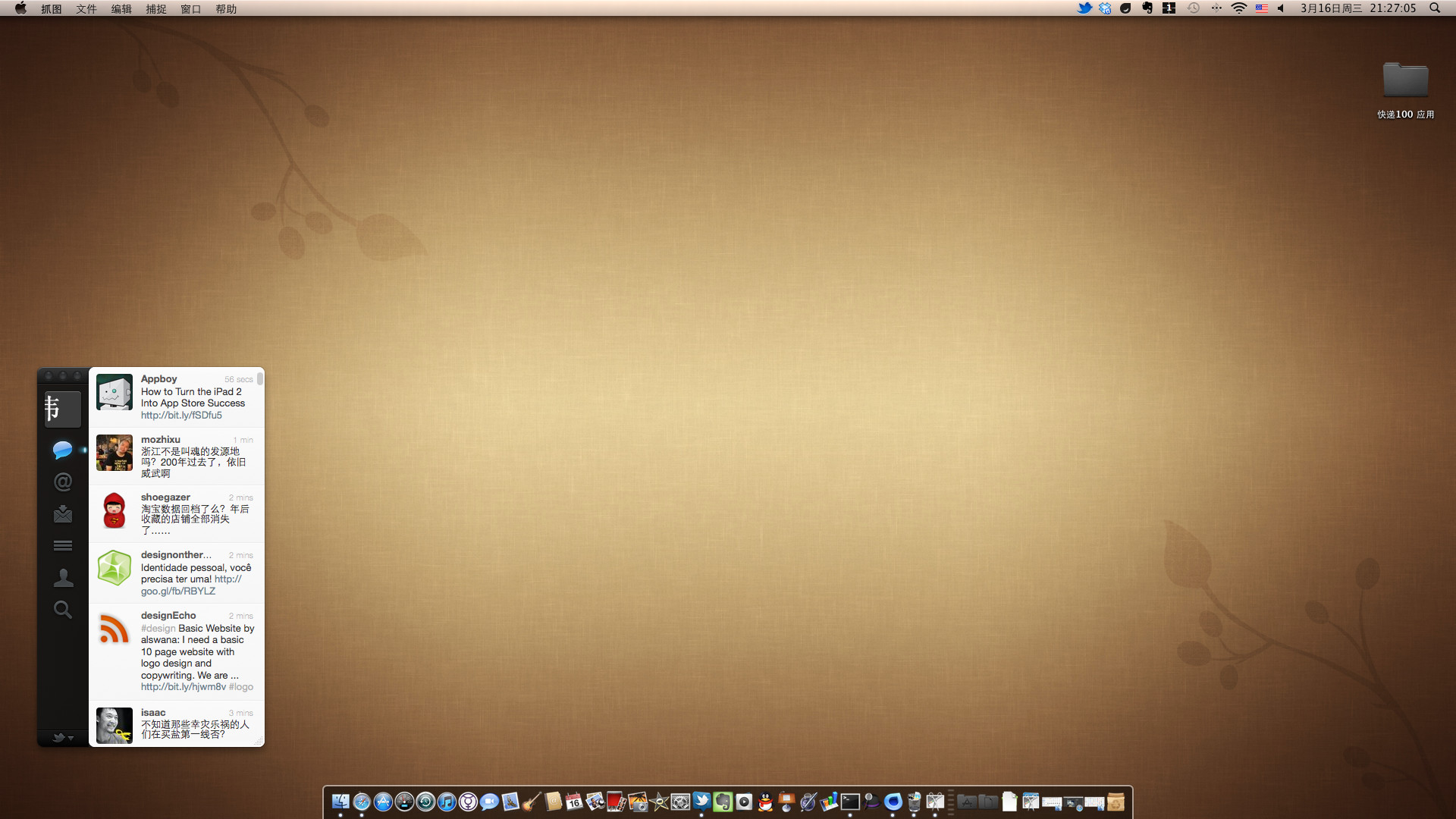The image size is (1456, 819).
Task: Open the Search tab in Twitter sidebar
Action: coord(63,610)
